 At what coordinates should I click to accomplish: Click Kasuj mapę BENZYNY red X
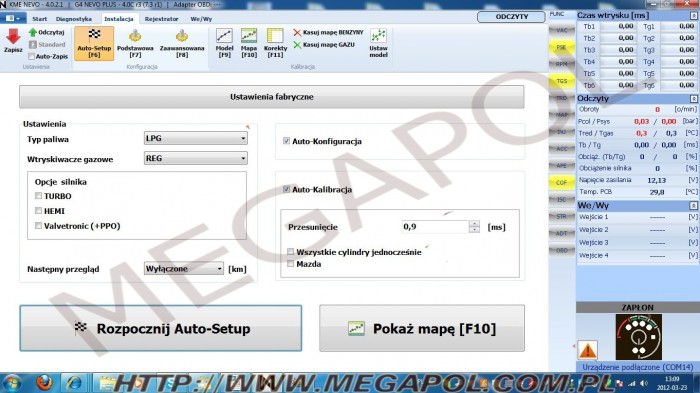(x=297, y=33)
